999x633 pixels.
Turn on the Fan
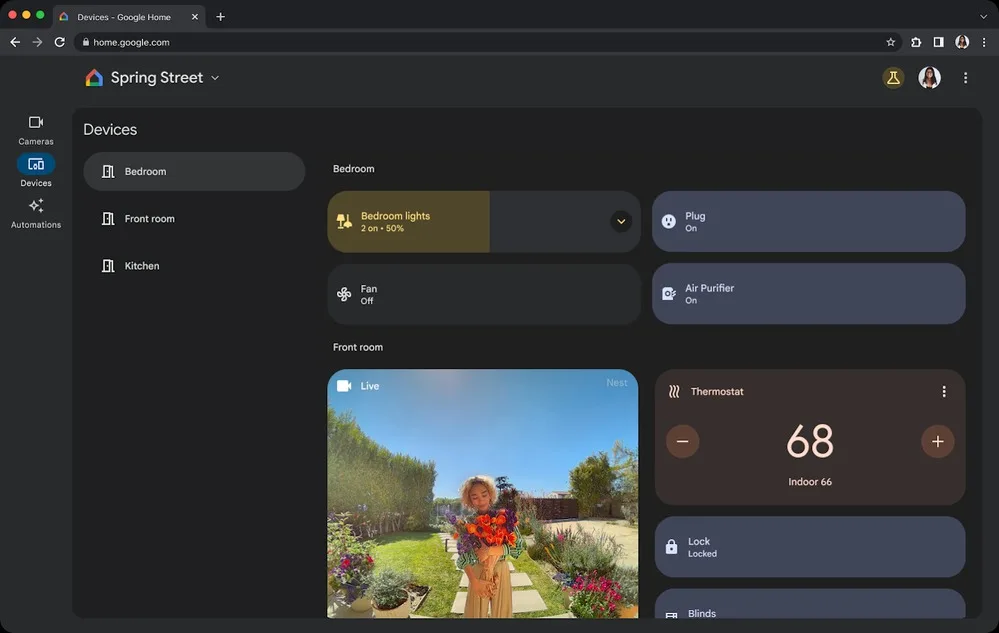[x=484, y=293]
